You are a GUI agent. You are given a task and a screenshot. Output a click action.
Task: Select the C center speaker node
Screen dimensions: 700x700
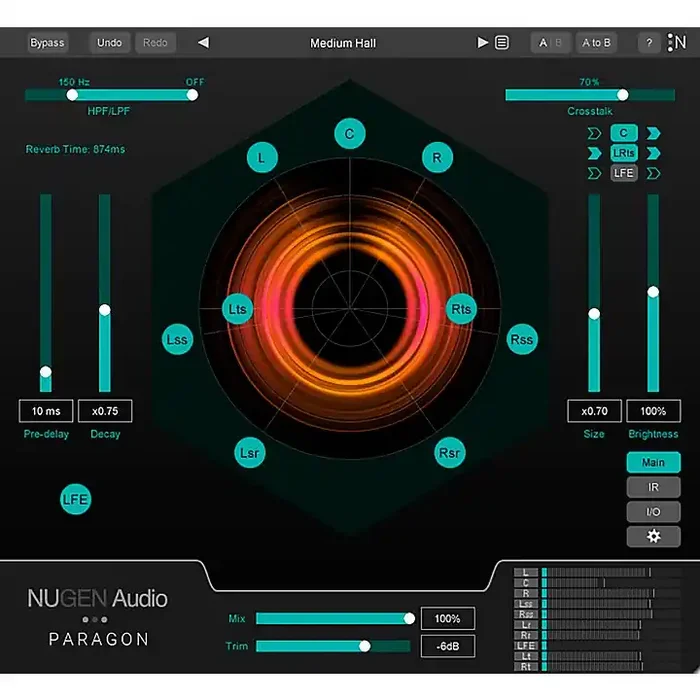click(350, 133)
